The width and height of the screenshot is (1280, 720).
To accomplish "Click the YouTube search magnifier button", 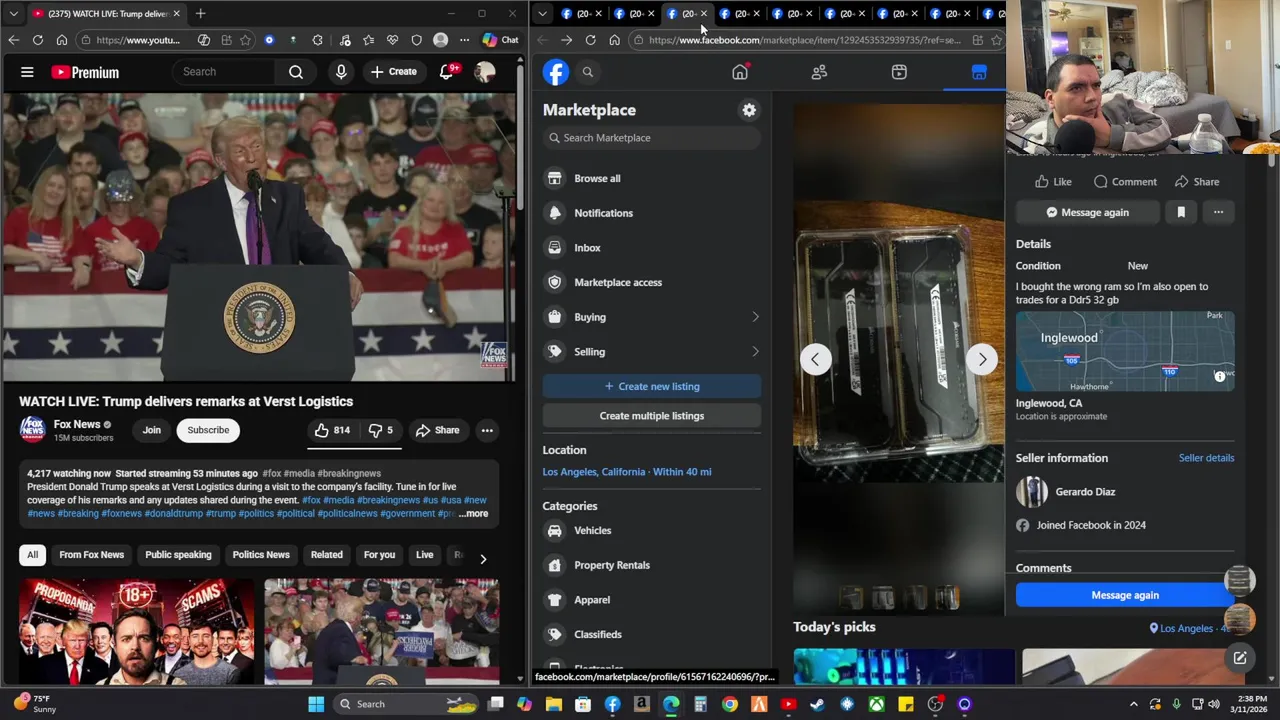I will 296,72.
